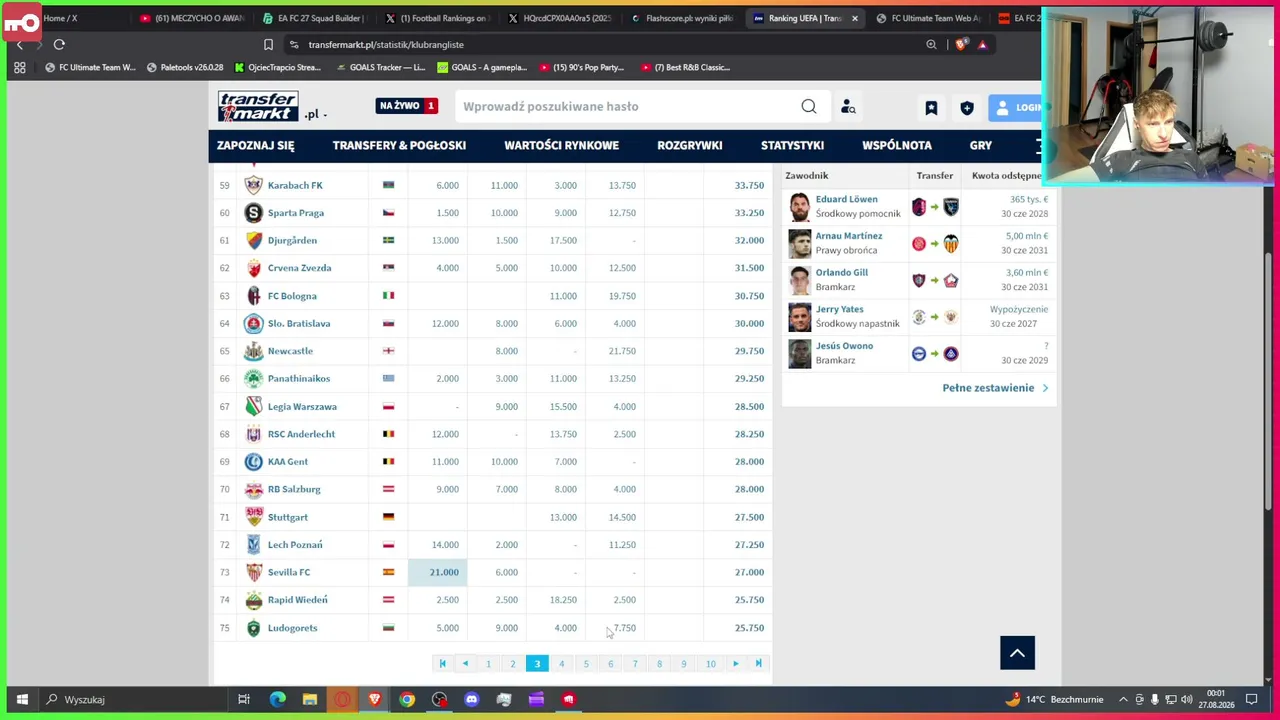Click the back-to-top arrow button
This screenshot has width=1280, height=720.
(1017, 653)
